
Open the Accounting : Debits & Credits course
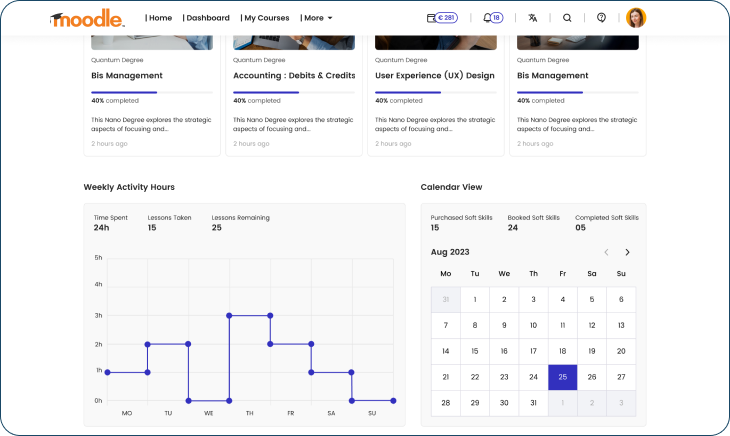click(x=292, y=75)
